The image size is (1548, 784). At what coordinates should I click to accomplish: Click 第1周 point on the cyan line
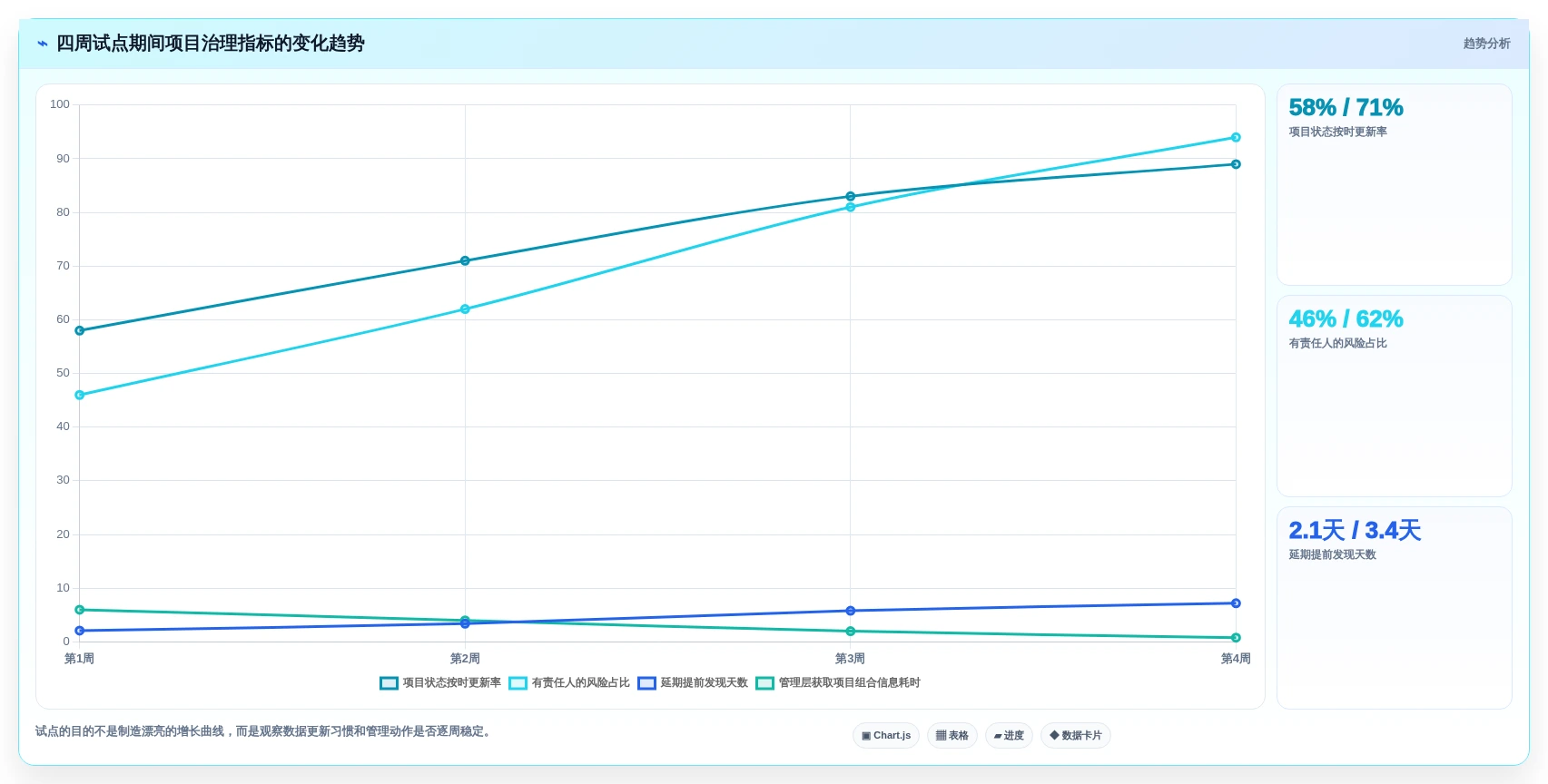tap(80, 396)
